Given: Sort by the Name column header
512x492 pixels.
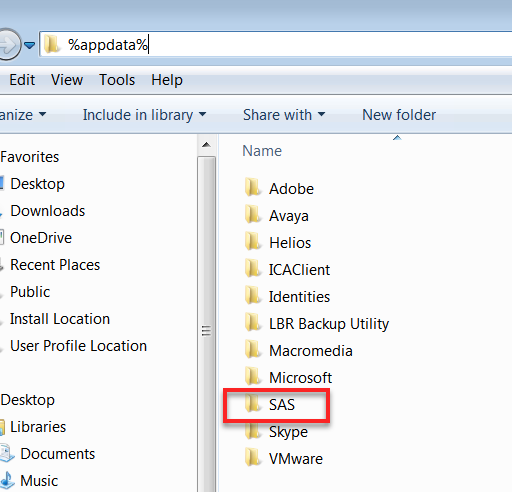Looking at the screenshot, I should 262,151.
